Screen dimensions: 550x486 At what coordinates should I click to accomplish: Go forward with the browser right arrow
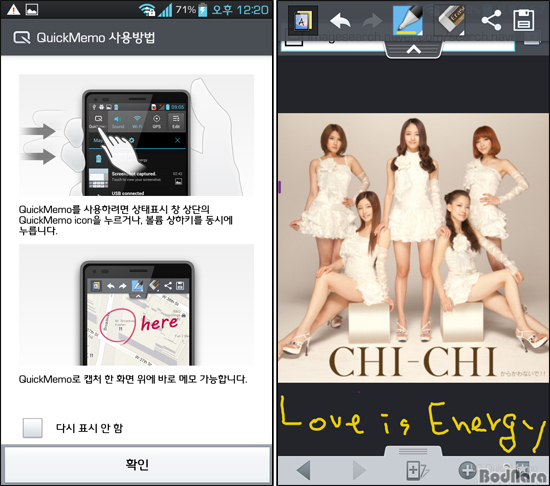[359, 470]
